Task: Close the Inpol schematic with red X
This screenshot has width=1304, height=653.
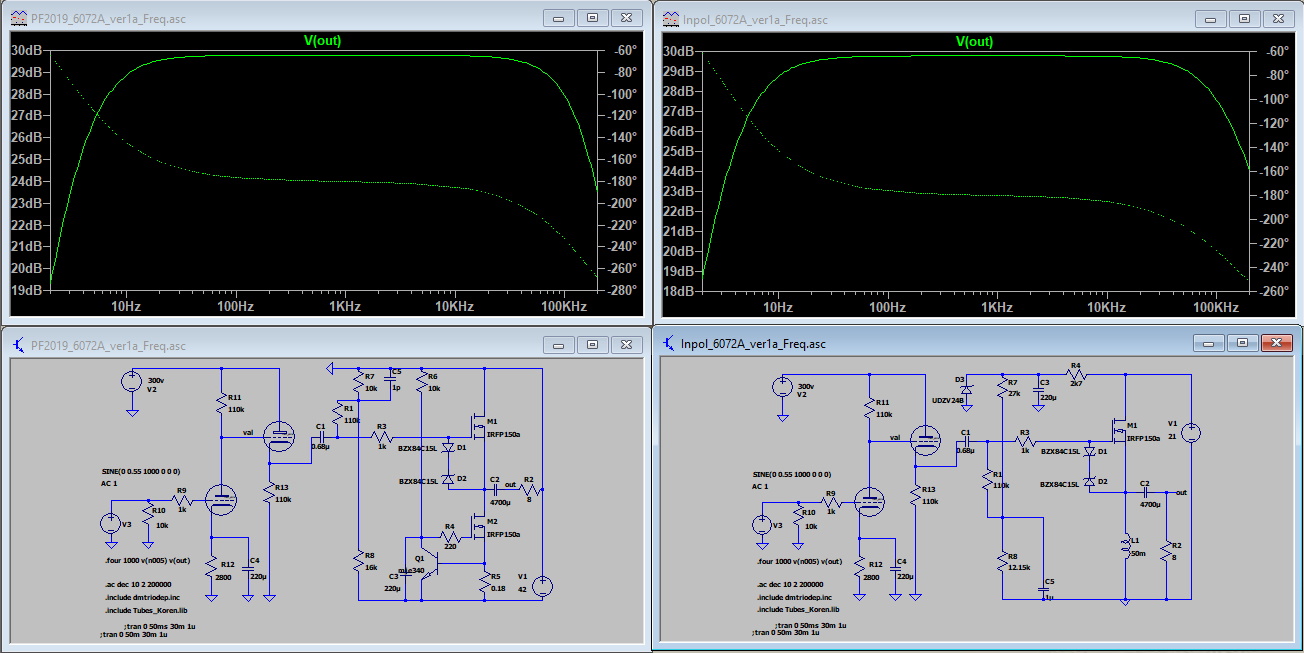Action: (1277, 342)
